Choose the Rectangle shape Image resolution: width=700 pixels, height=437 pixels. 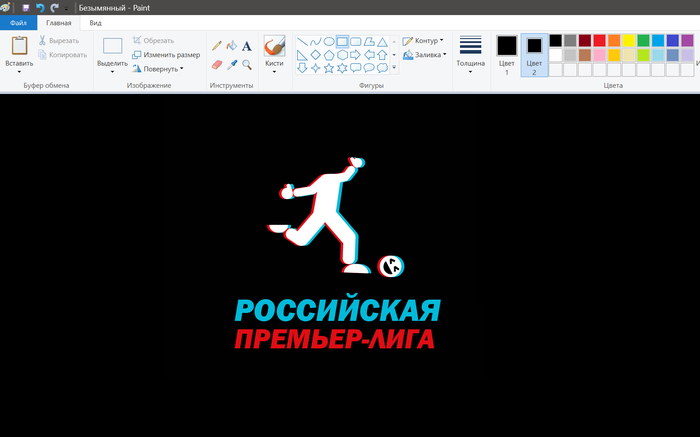pos(342,42)
